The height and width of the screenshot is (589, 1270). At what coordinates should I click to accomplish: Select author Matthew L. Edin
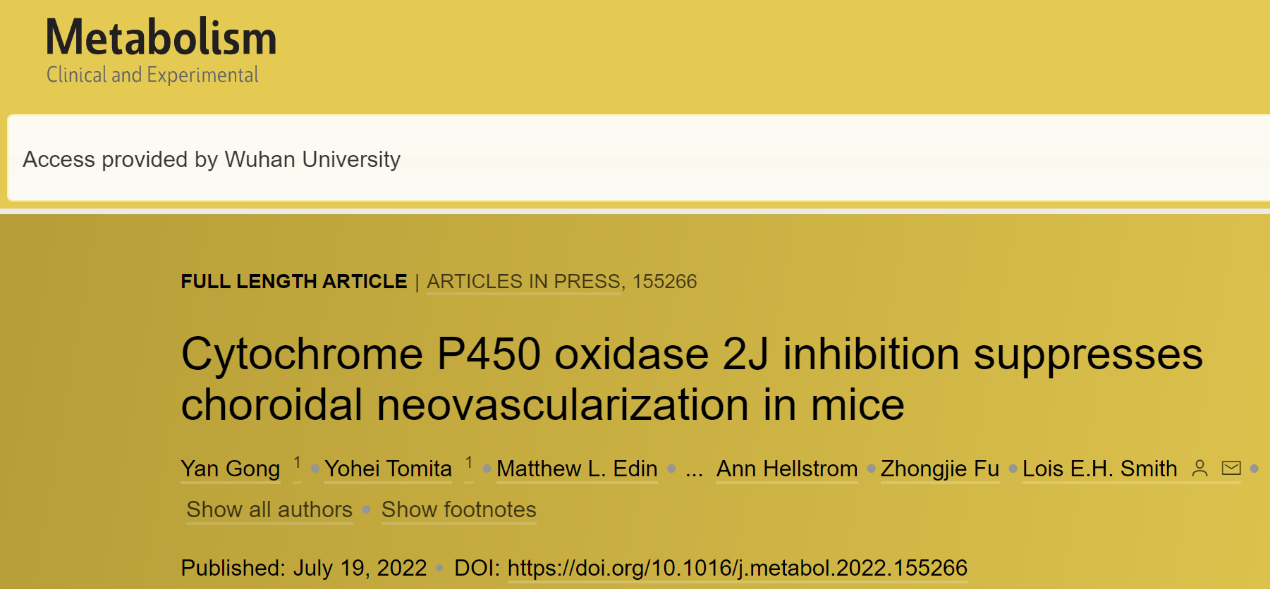pos(577,468)
